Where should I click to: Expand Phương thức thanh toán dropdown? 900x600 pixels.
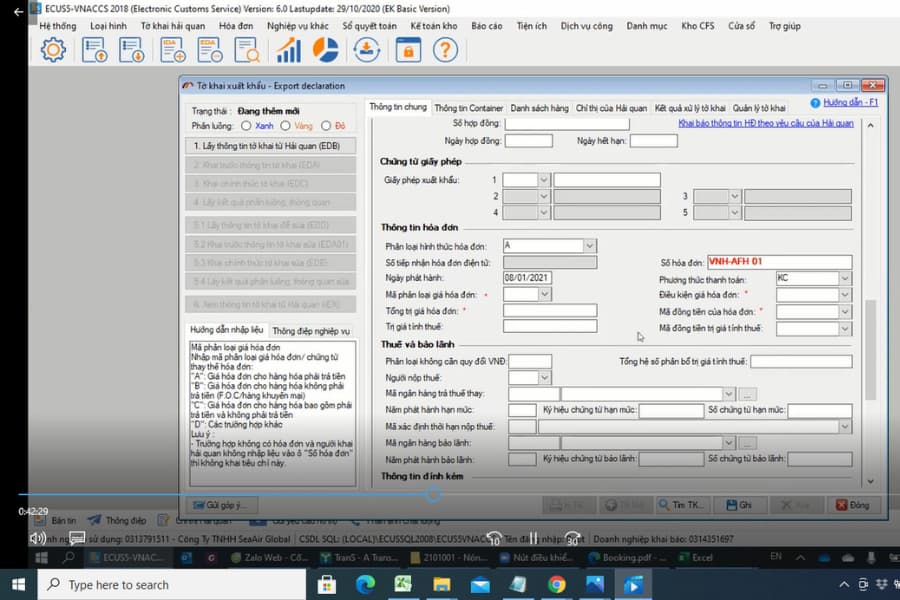tap(845, 278)
